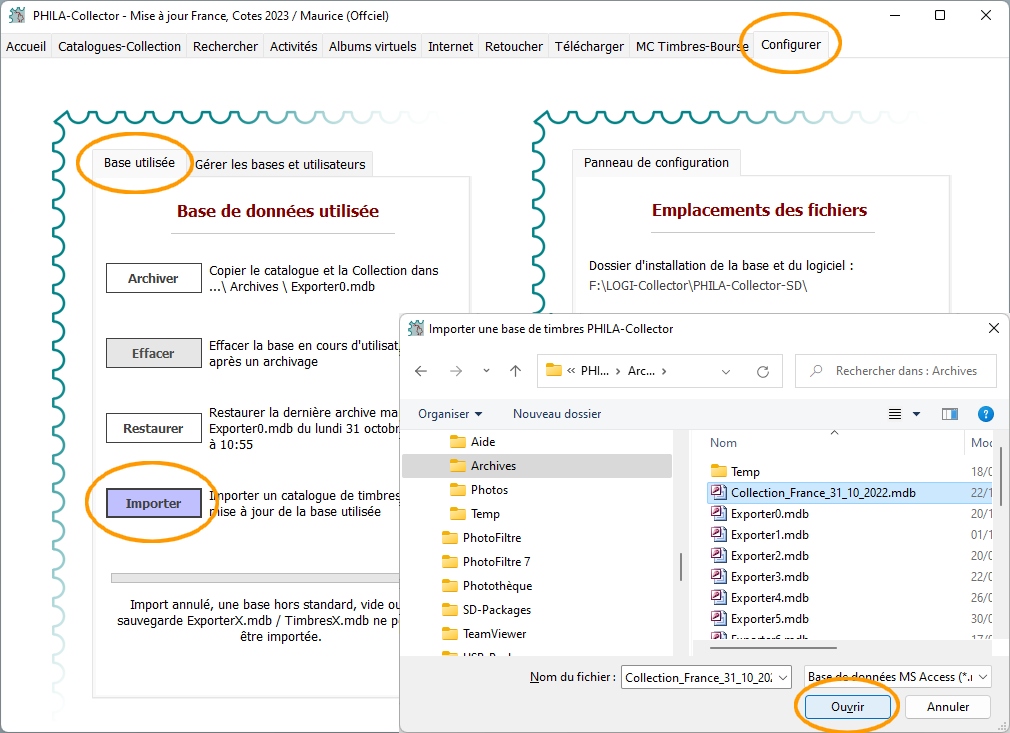1010x733 pixels.
Task: Open the Organiser menu
Action: pos(450,414)
